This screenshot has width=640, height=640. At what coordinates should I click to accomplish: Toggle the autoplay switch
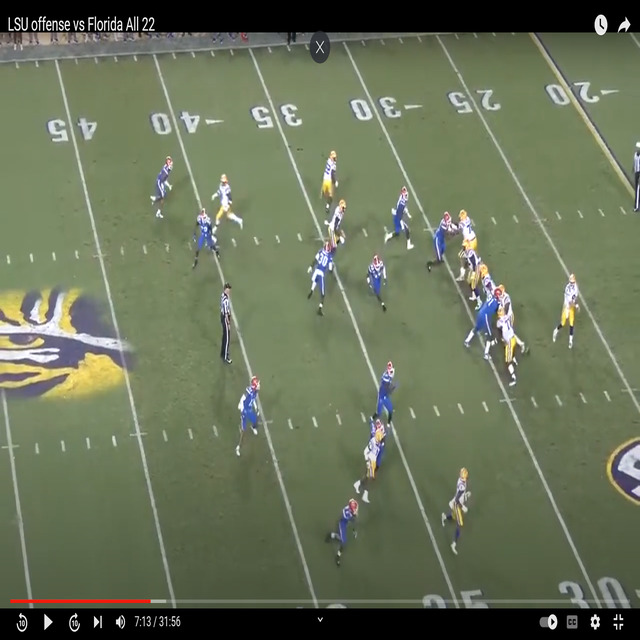(548, 622)
